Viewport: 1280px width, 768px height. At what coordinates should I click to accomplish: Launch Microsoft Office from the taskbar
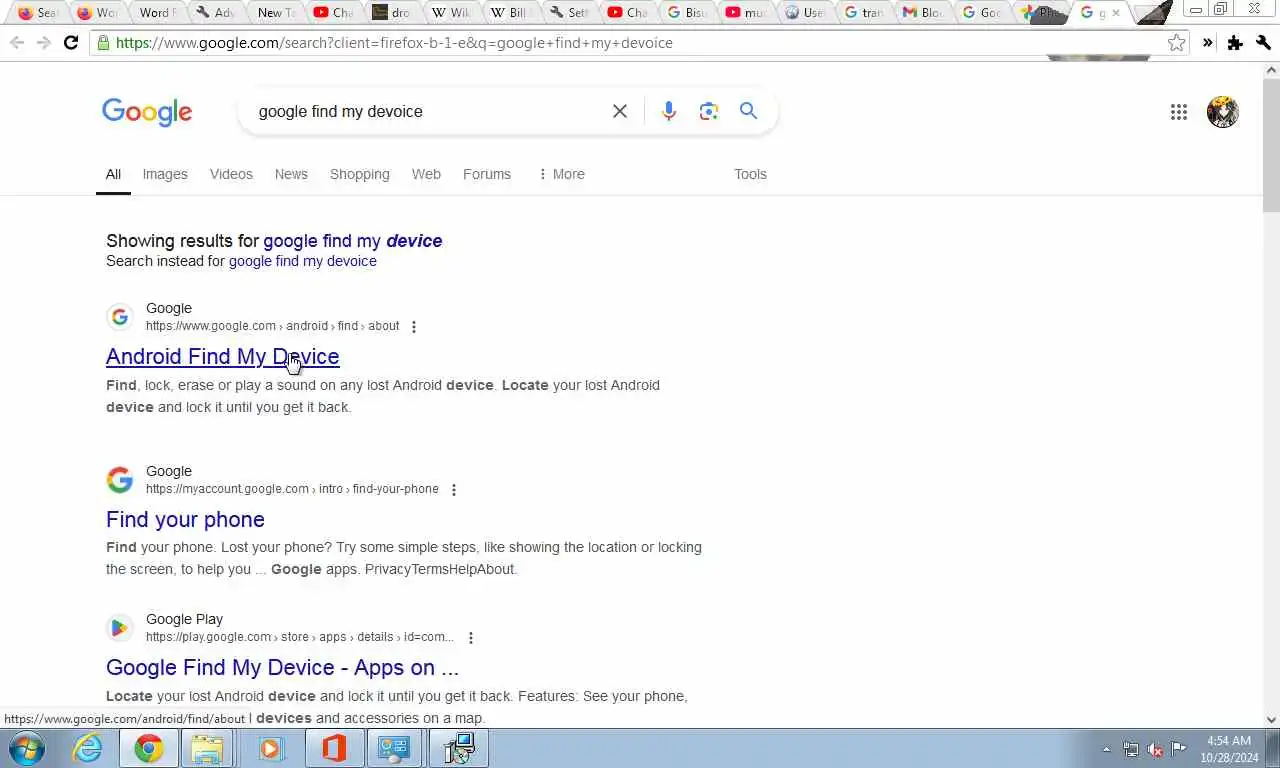pos(334,748)
